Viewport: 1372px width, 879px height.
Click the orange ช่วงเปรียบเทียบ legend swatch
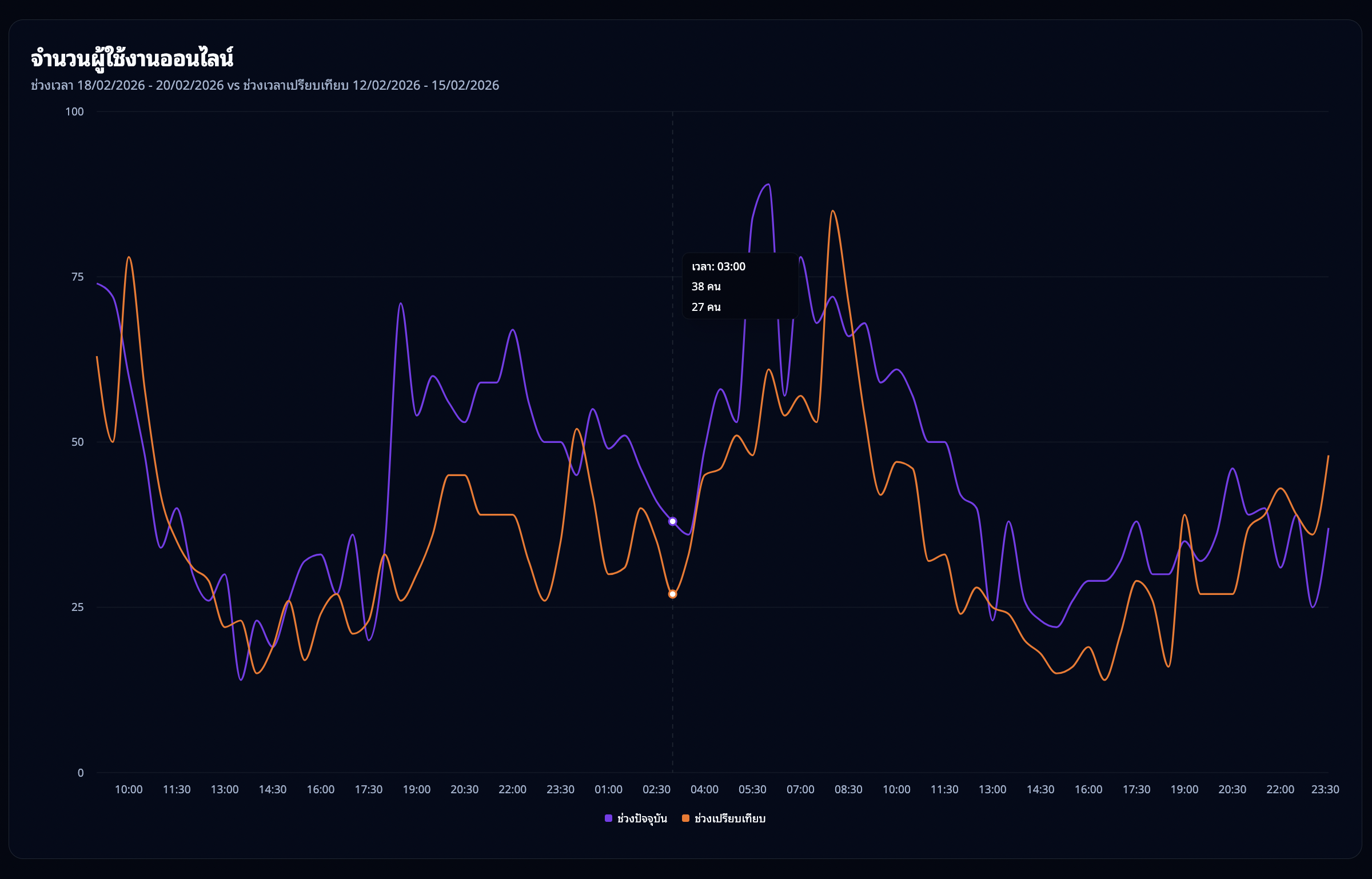pos(685,818)
